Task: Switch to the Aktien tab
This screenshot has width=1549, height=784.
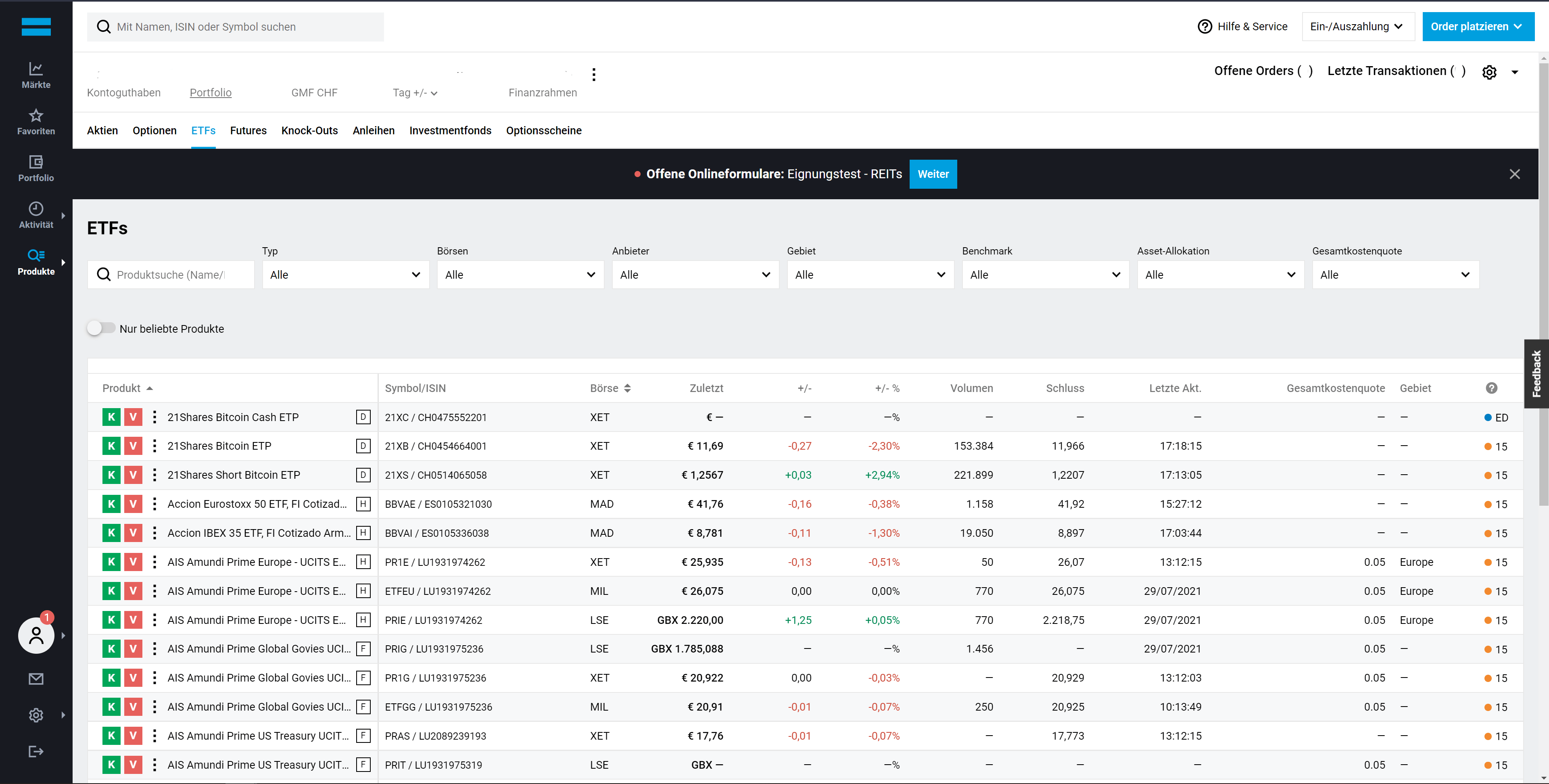Action: 102,131
